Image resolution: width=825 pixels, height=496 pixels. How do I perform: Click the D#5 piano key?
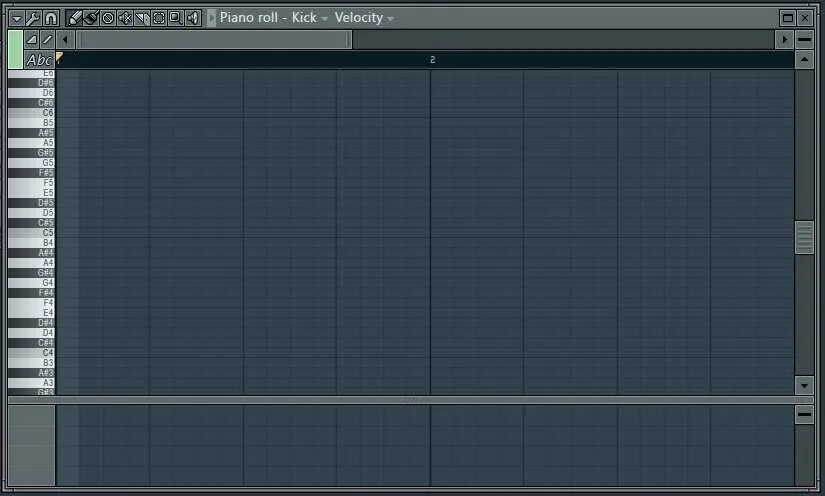click(32, 203)
